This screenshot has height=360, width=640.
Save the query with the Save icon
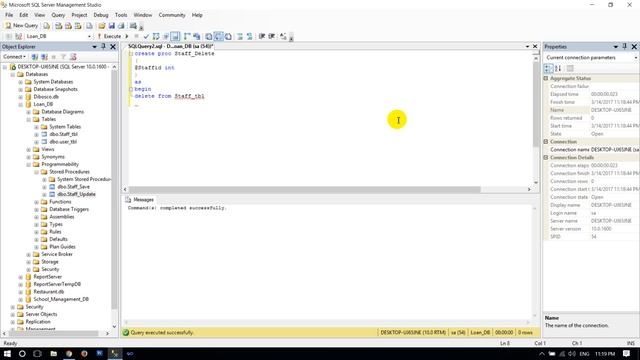tap(111, 26)
